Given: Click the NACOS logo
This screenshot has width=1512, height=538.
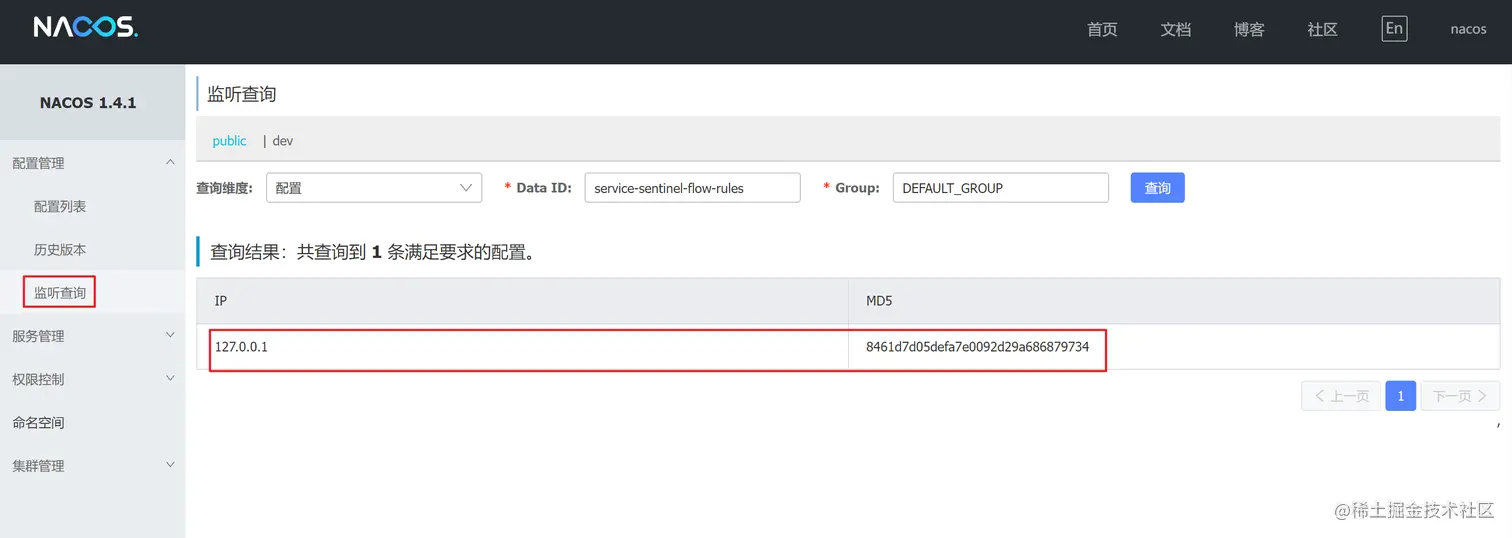Looking at the screenshot, I should tap(85, 28).
